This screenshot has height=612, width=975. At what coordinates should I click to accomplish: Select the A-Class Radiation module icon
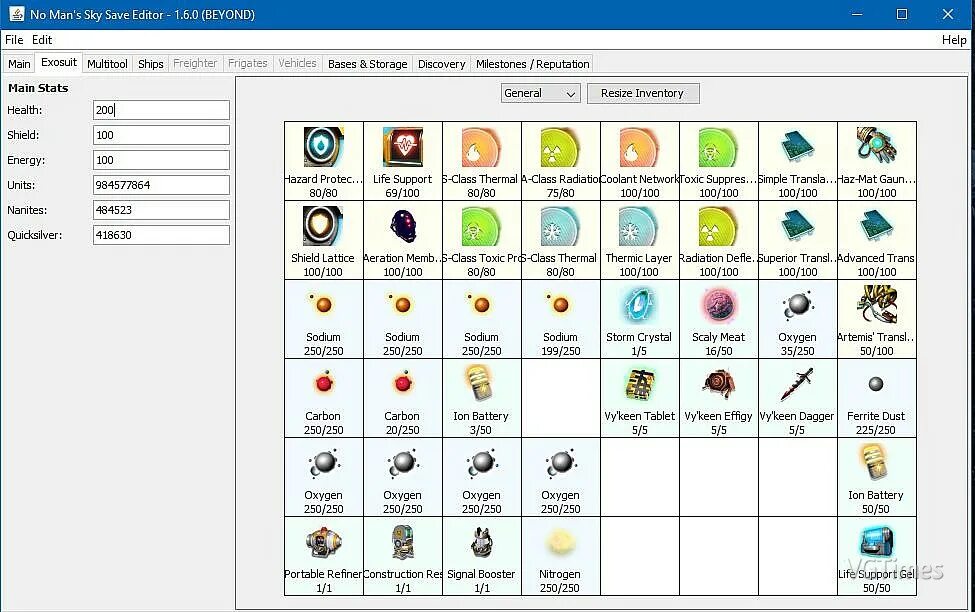coord(560,147)
